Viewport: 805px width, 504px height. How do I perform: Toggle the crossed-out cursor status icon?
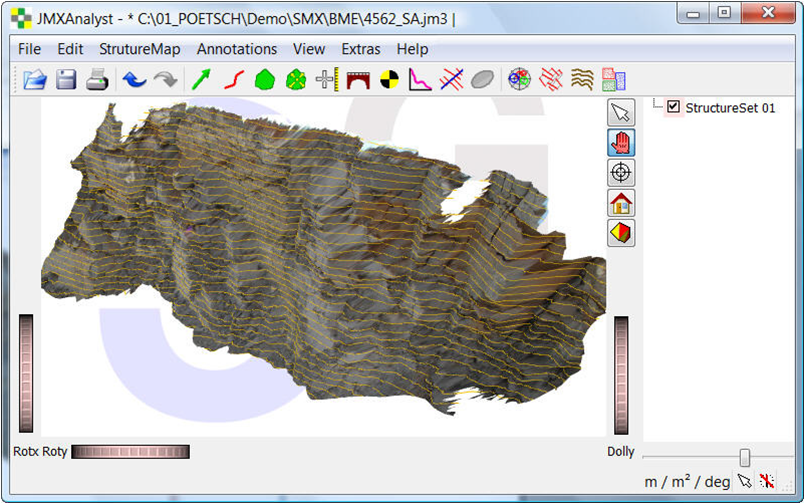click(766, 481)
